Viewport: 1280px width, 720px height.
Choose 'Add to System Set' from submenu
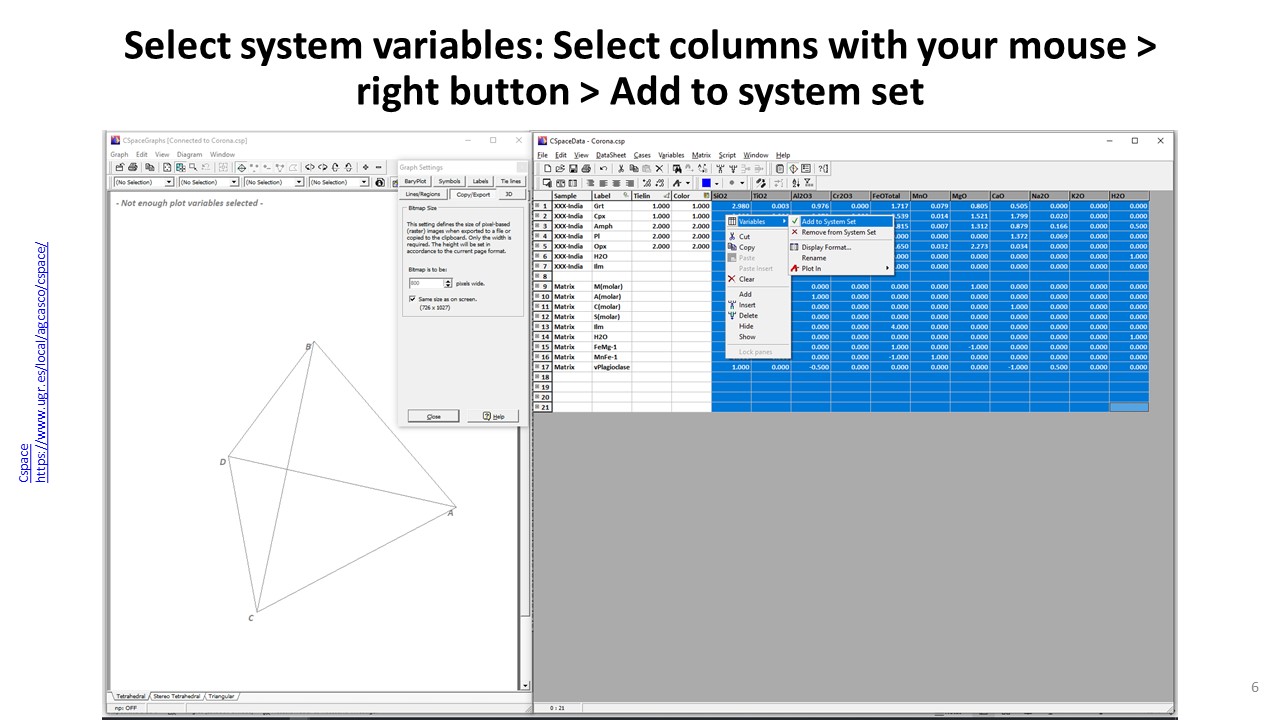coord(828,221)
